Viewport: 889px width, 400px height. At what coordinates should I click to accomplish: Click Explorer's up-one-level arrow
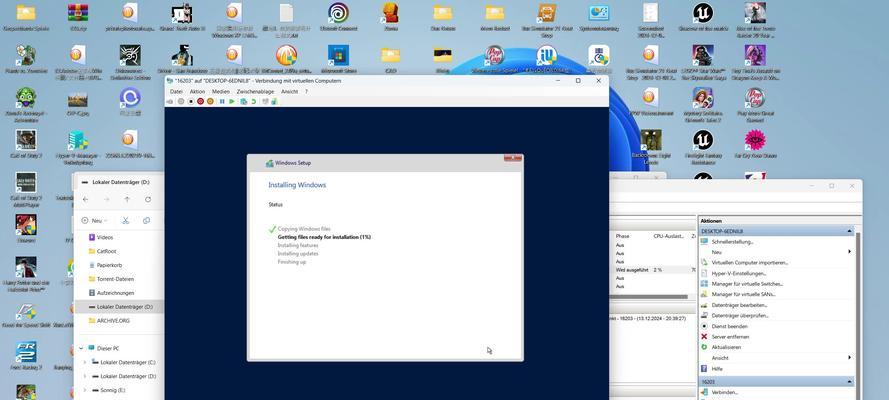tap(127, 199)
